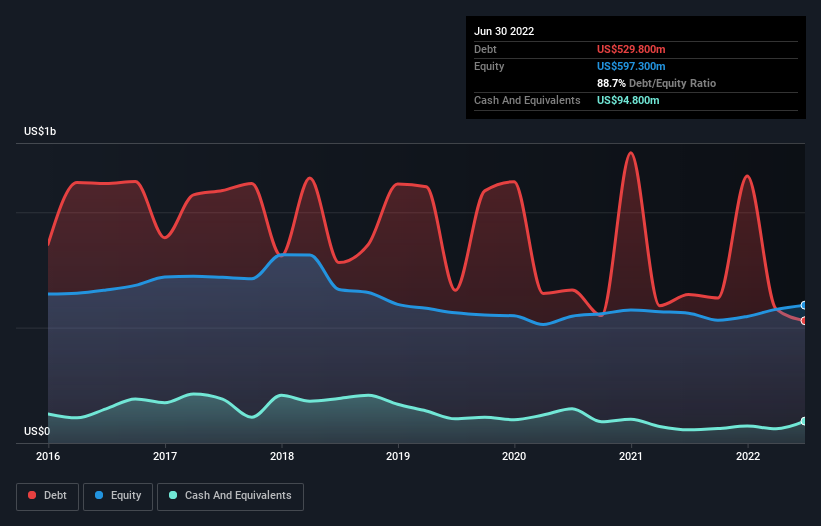Toggle Cash And Equivalents legend button
The height and width of the screenshot is (526, 821).
point(230,496)
